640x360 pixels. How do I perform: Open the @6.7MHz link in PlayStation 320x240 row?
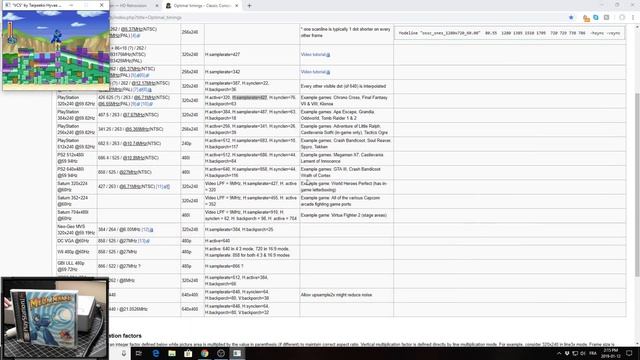pyautogui.click(x=144, y=98)
